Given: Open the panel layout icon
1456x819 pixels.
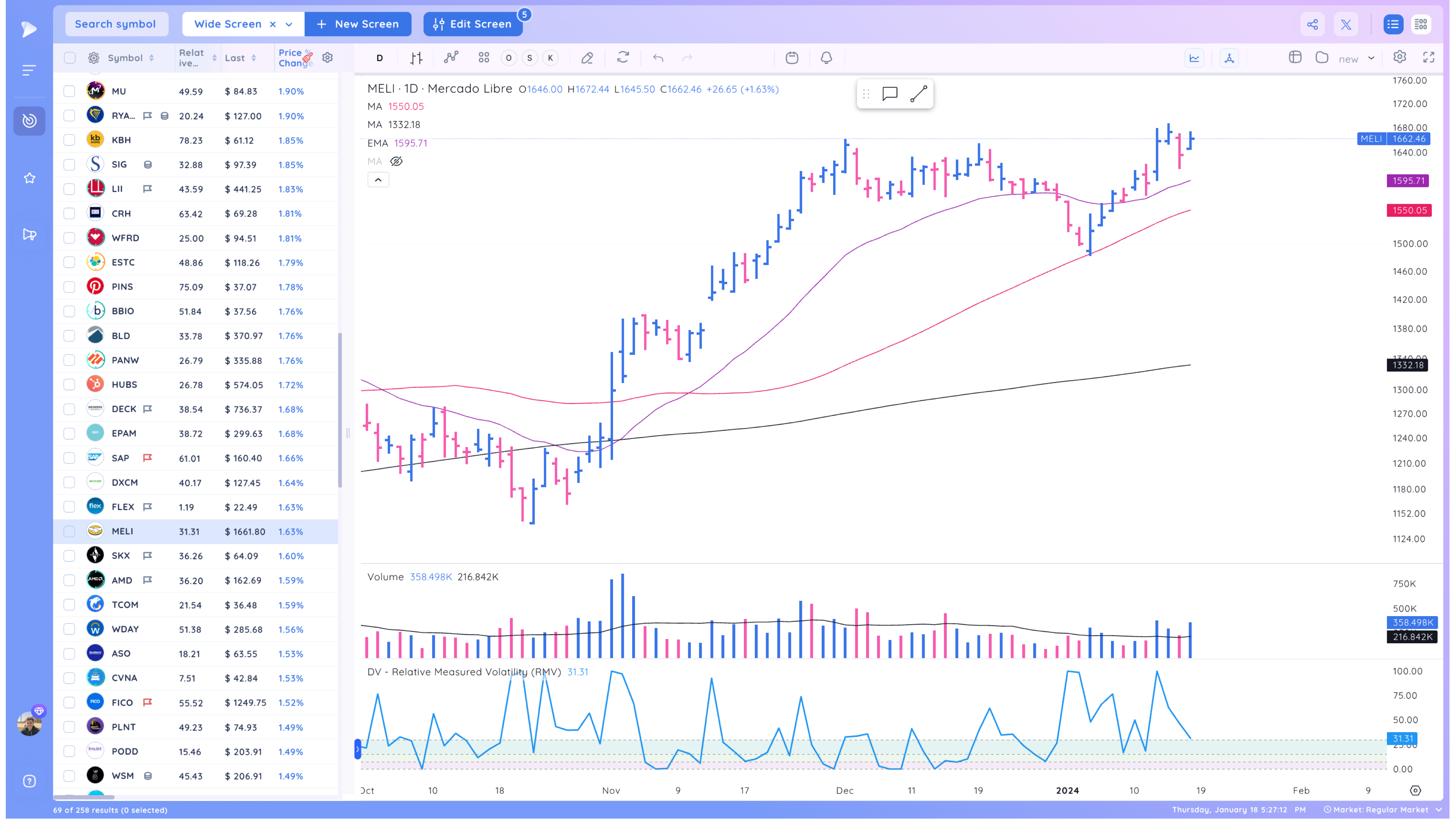Looking at the screenshot, I should click(x=1295, y=57).
